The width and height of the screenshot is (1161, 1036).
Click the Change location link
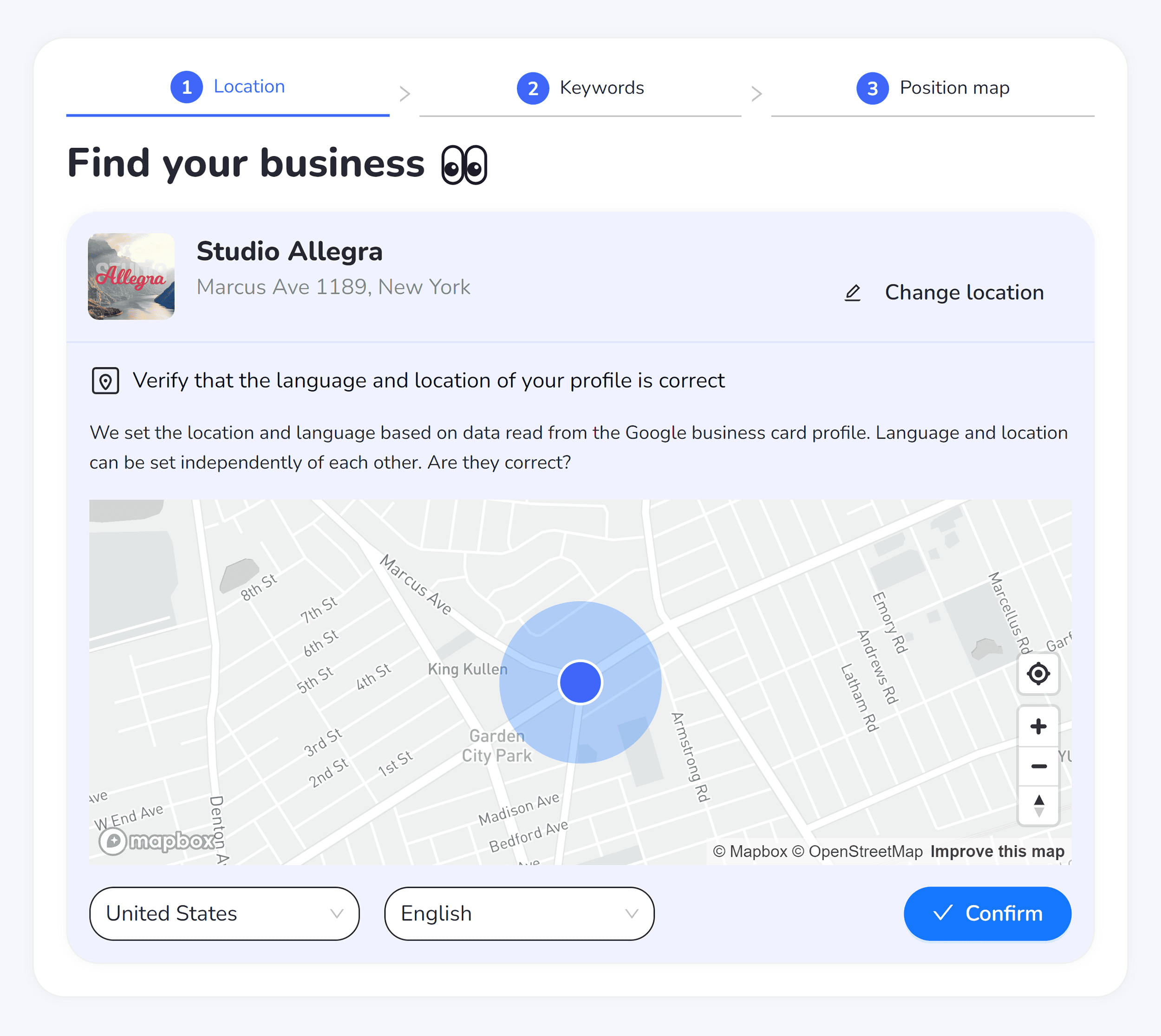tap(964, 293)
